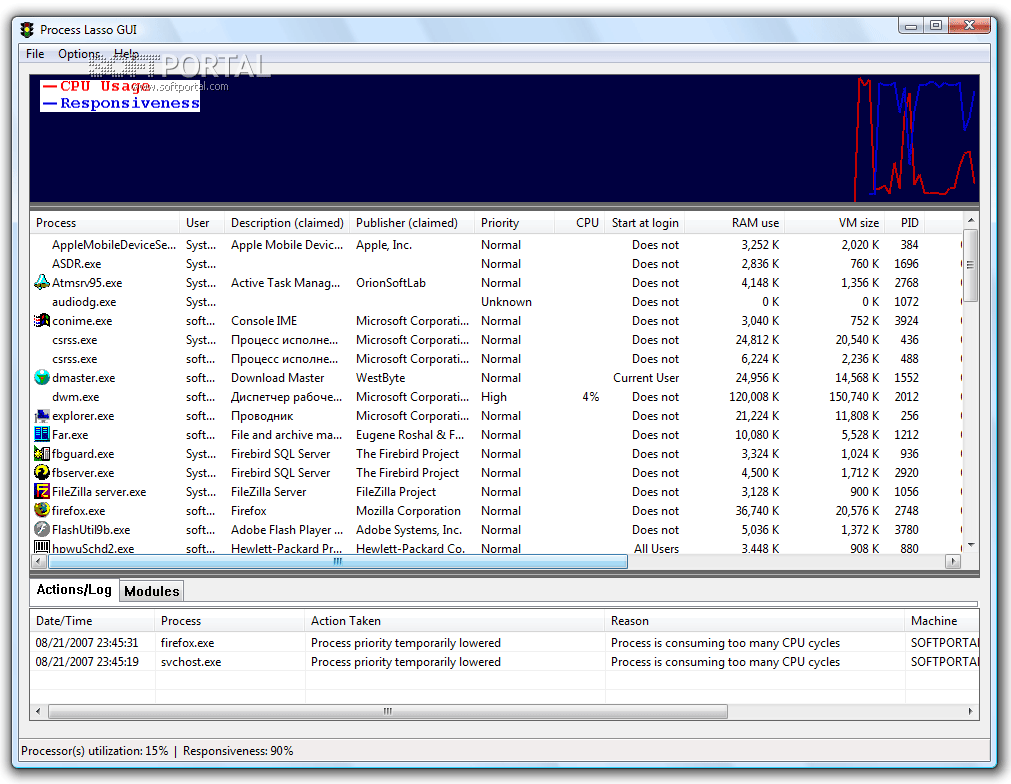Click process list scroll left arrow
1011x784 pixels.
click(38, 562)
